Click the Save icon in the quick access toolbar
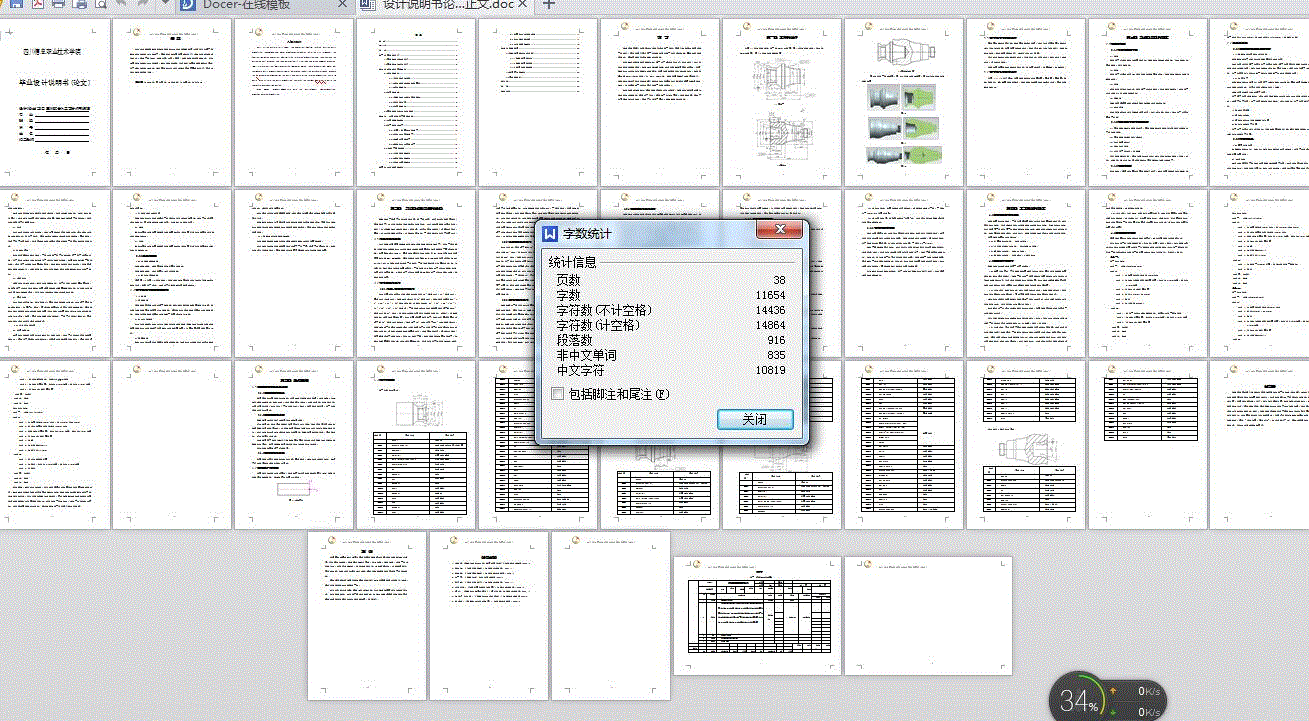This screenshot has height=721, width=1309. [16, 5]
